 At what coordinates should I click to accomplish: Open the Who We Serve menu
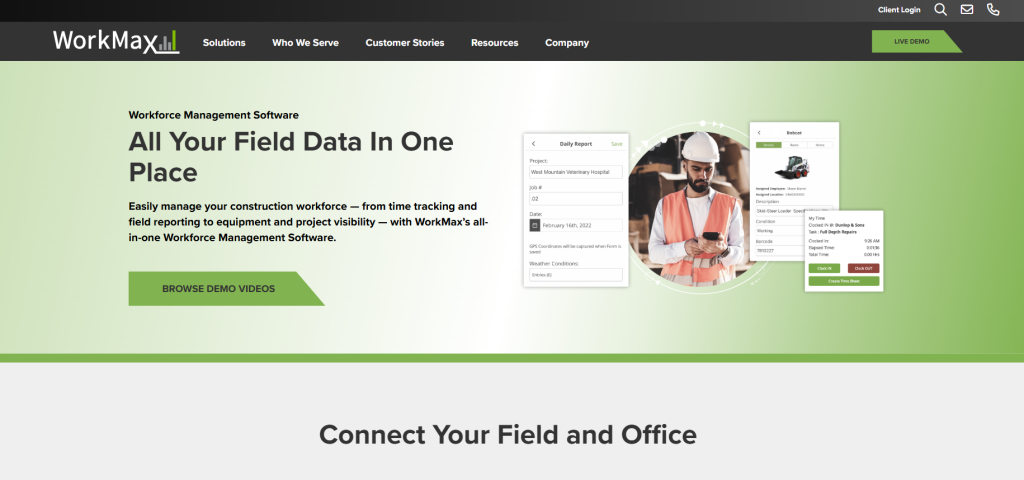305,42
